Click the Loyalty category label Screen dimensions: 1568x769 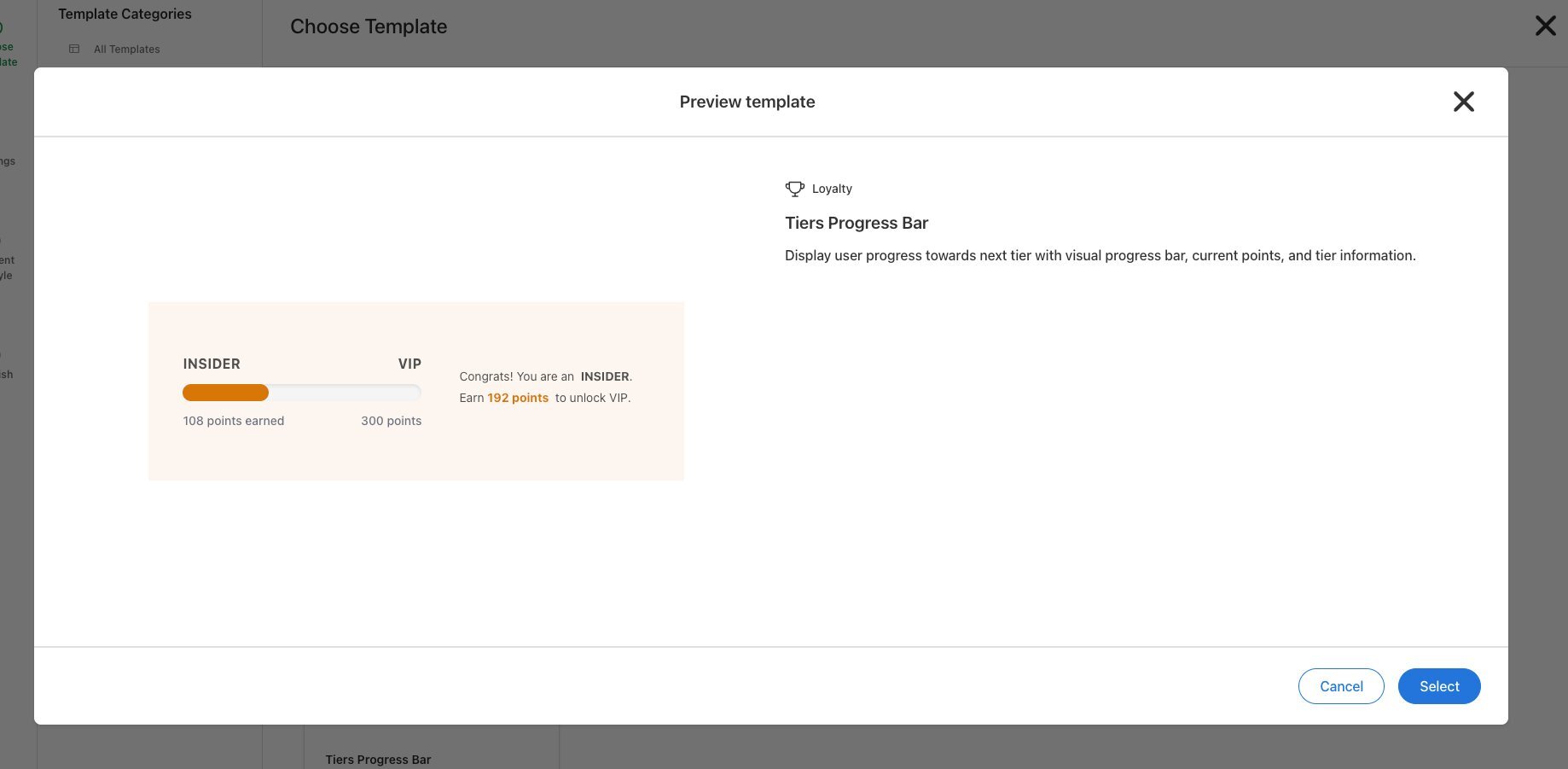tap(832, 189)
